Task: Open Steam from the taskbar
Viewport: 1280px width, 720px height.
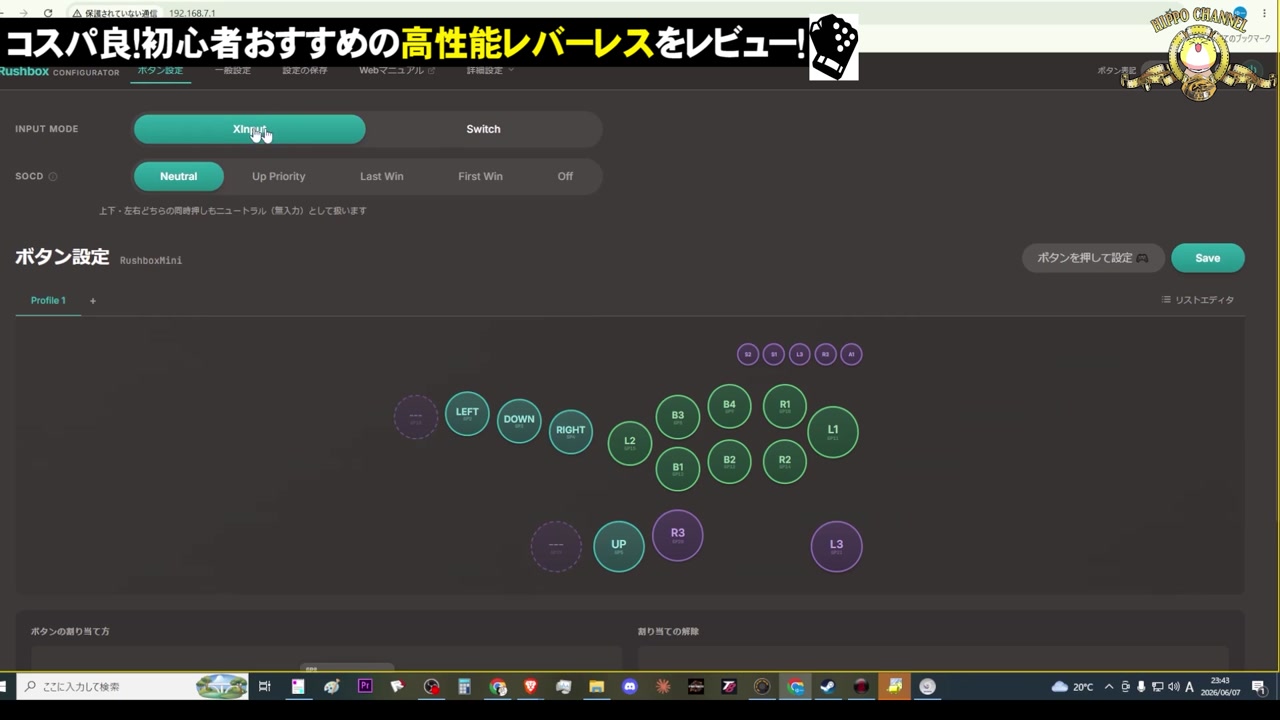Action: tap(828, 687)
